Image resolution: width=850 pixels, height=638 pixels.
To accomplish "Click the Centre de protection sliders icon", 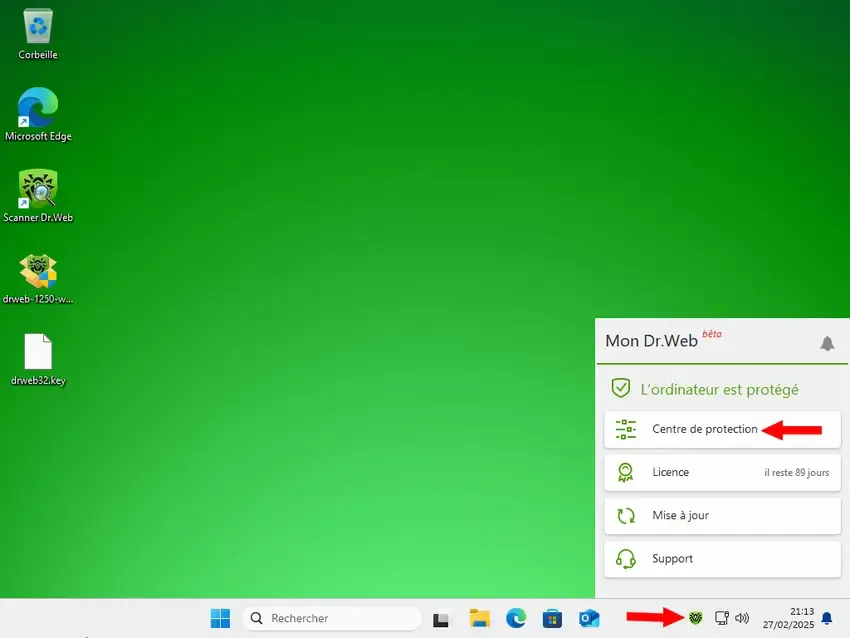I will click(626, 429).
